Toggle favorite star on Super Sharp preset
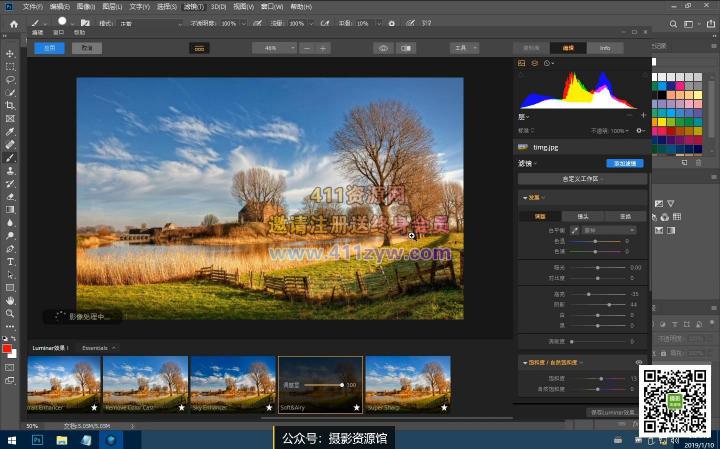This screenshot has height=449, width=720. point(443,408)
